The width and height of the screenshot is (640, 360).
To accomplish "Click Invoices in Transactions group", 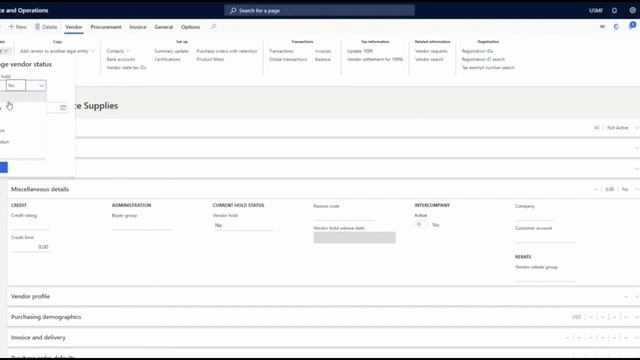I will (323, 51).
